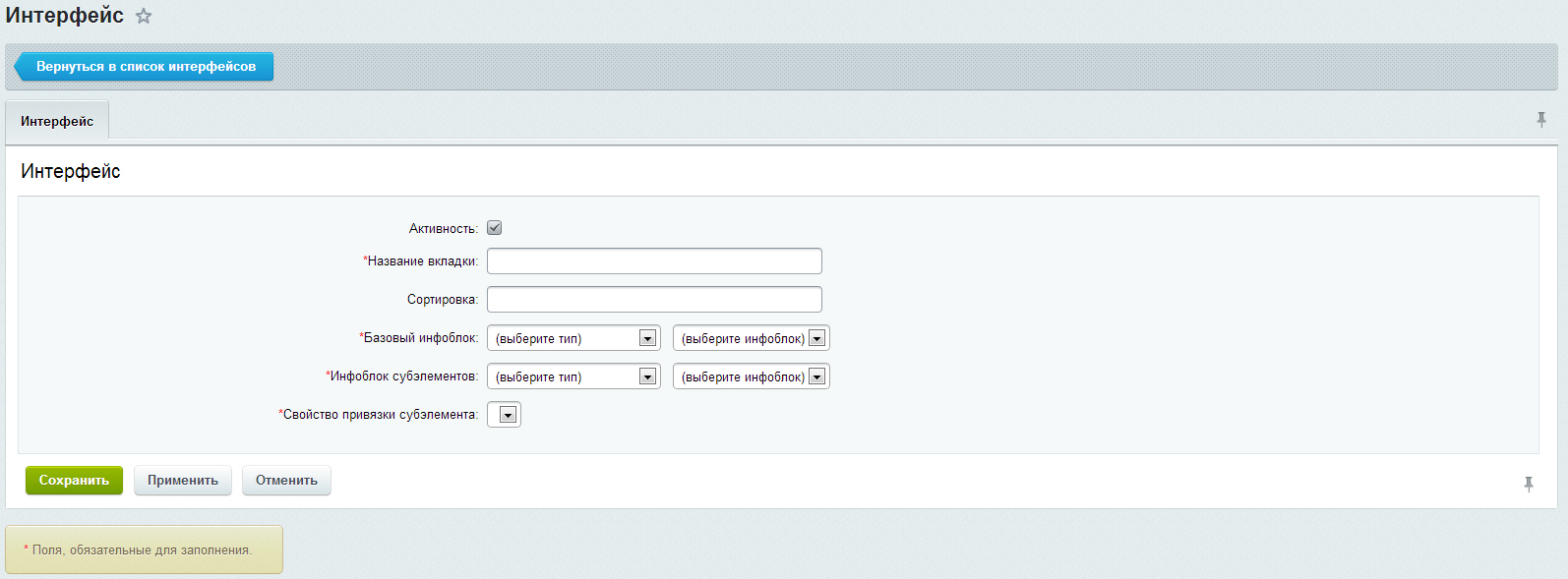Open the Базовый инфоблок infoblock selector
Image resolution: width=1568 pixels, height=579 pixels.
(752, 338)
